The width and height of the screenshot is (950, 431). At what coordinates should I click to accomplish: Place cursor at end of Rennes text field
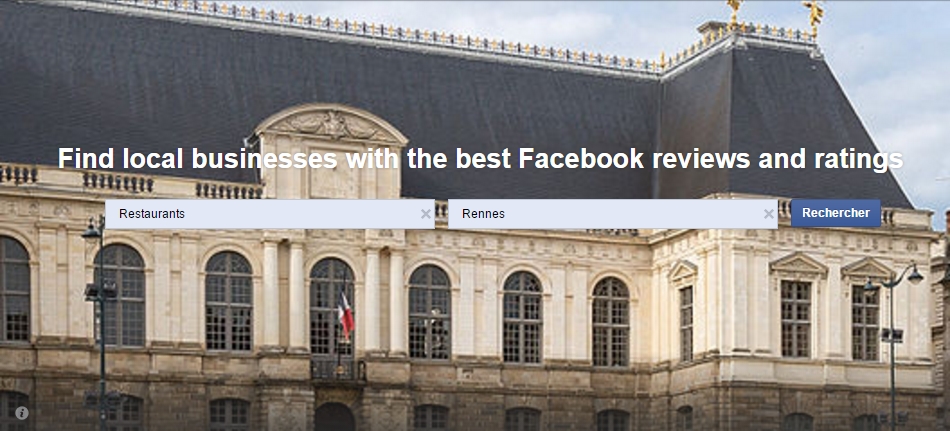coord(636,214)
